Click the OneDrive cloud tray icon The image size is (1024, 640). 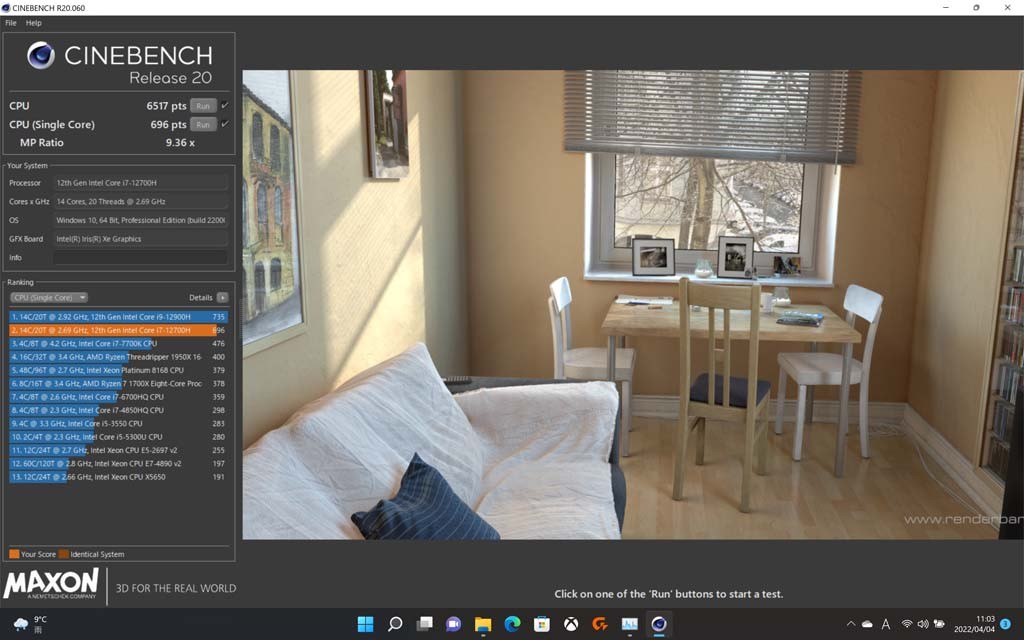click(x=867, y=624)
